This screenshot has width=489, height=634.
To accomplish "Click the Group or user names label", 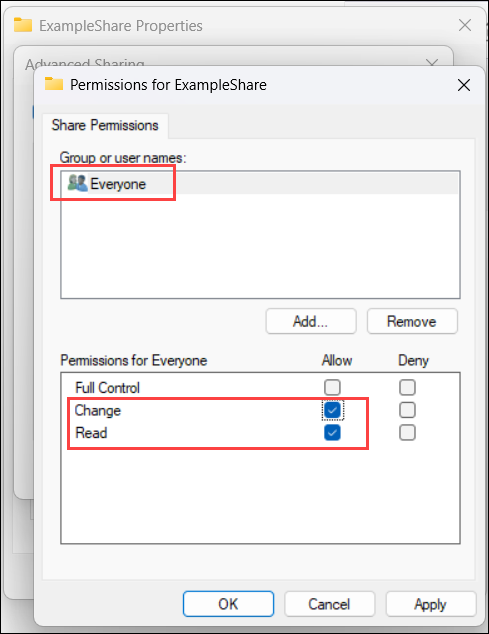I will coord(123,158).
